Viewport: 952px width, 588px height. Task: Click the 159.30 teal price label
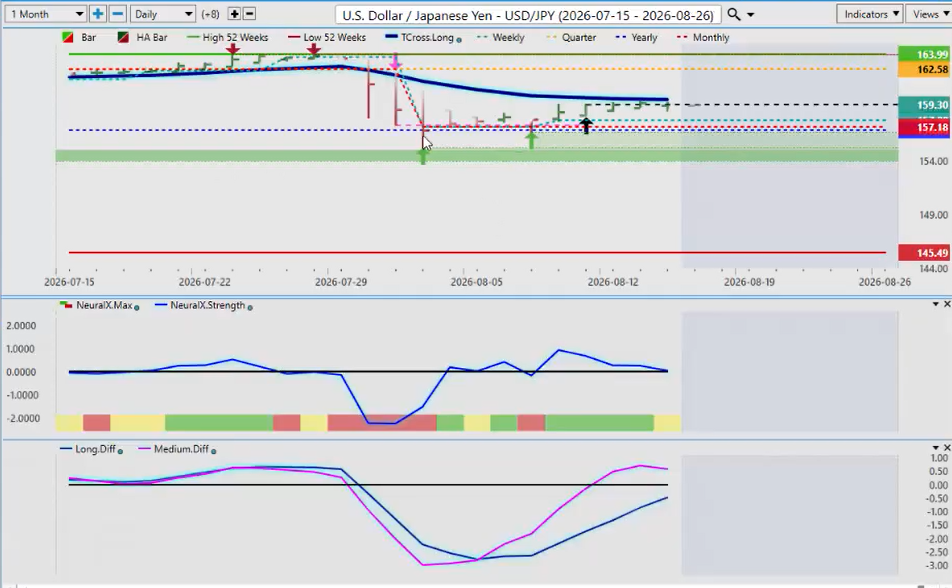923,105
